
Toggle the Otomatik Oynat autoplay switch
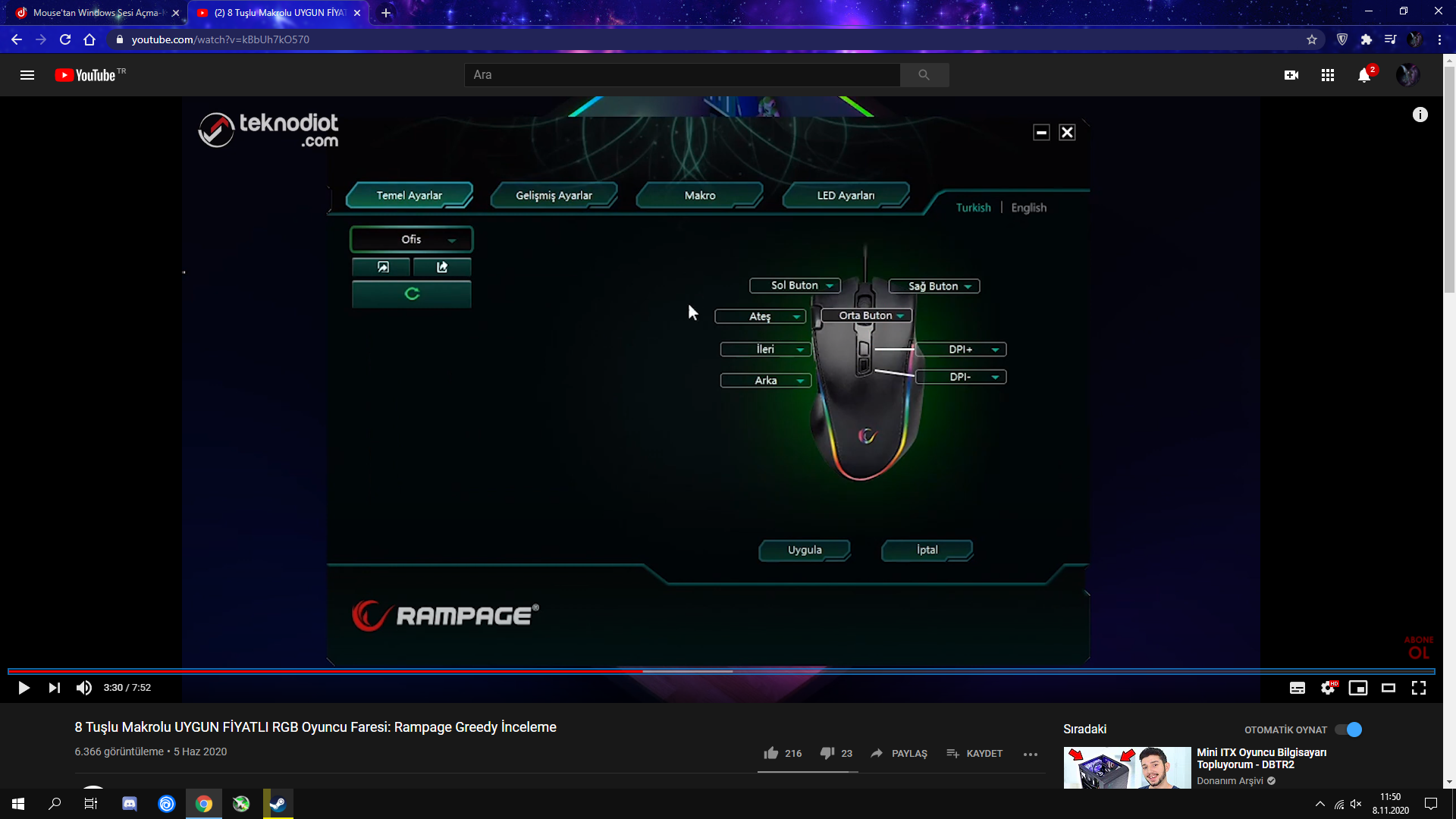1349,730
